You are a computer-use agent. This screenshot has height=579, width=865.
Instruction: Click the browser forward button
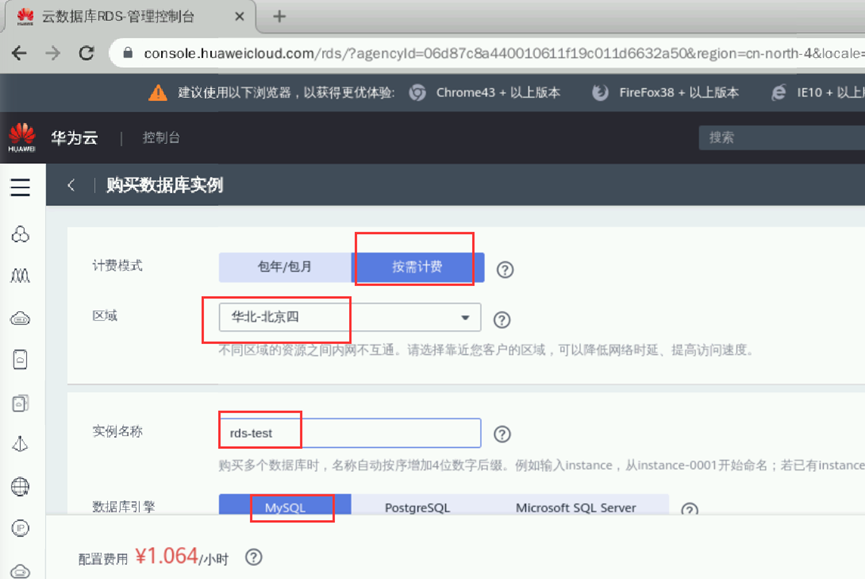tap(53, 53)
